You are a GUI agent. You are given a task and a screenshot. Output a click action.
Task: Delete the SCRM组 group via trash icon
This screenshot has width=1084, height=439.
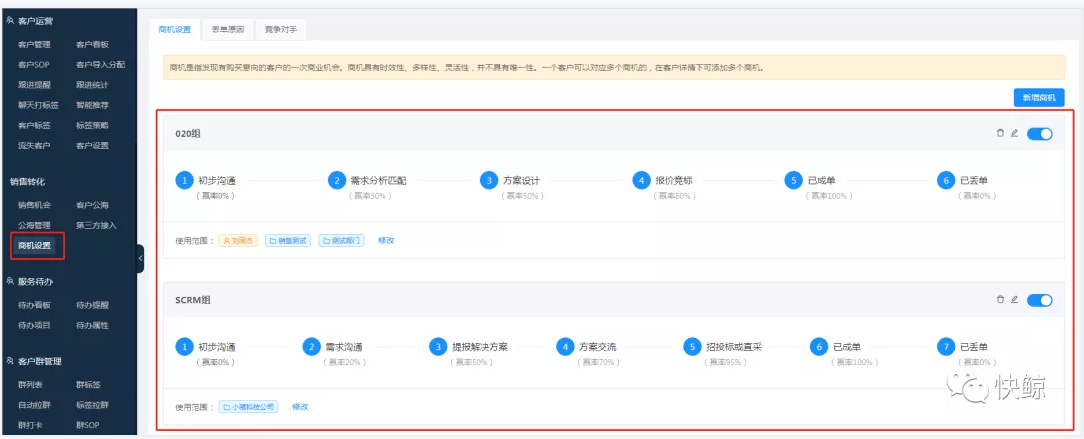[1000, 299]
